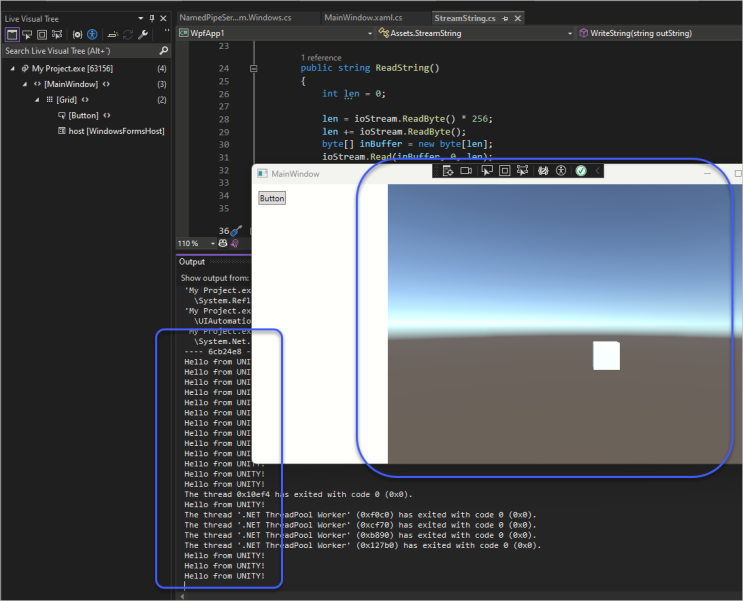Collapse the [MainWindow] tree node

25,84
